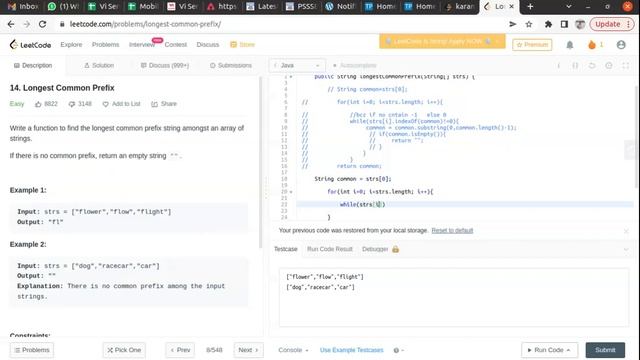Open Explore in top navigation
640x360 pixels.
click(71, 44)
